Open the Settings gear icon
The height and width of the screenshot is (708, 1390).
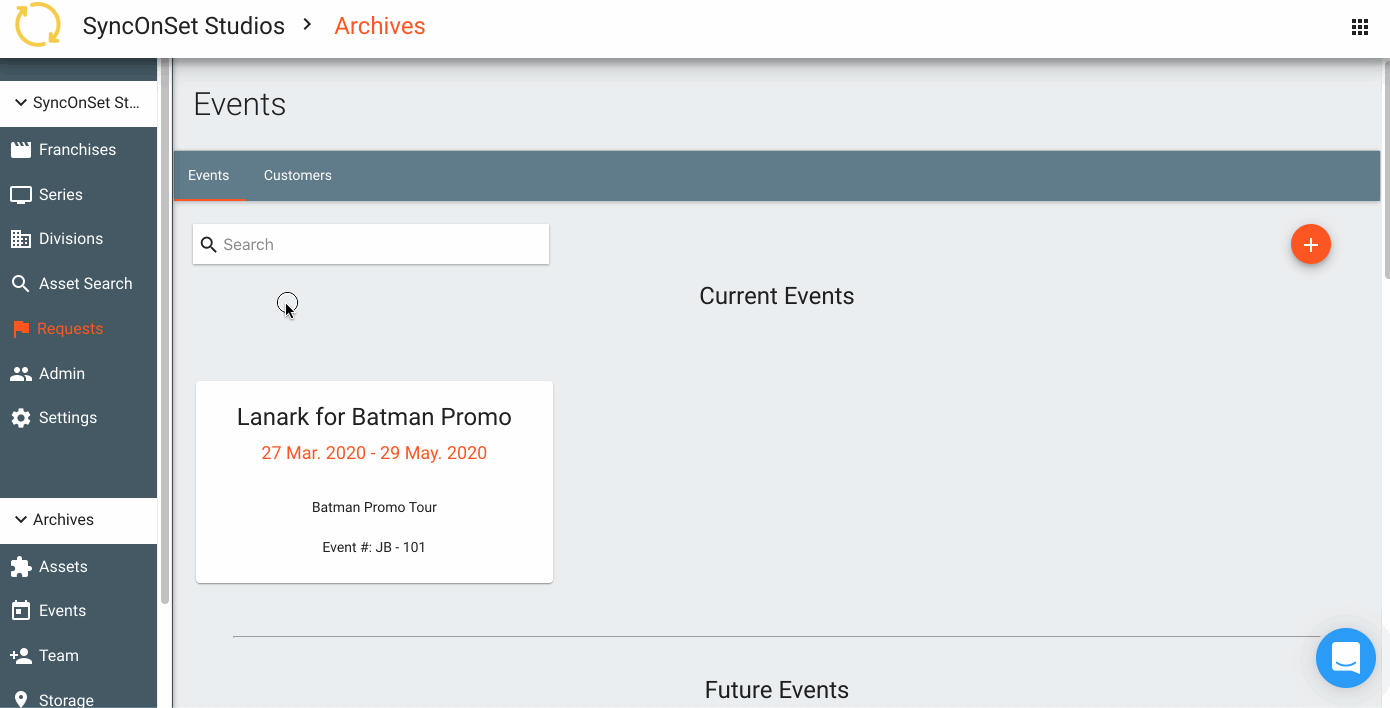coord(20,418)
